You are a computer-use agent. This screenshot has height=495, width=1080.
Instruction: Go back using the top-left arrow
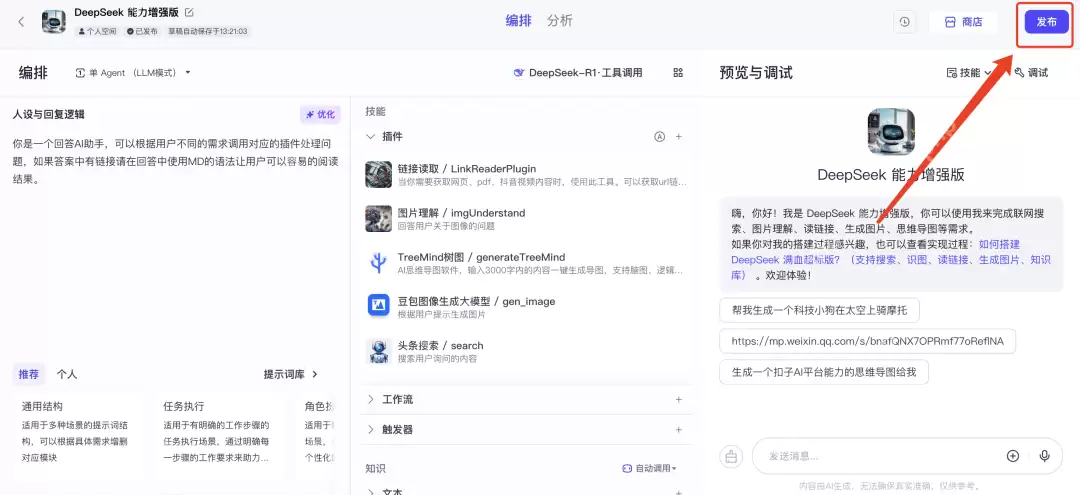pyautogui.click(x=21, y=21)
